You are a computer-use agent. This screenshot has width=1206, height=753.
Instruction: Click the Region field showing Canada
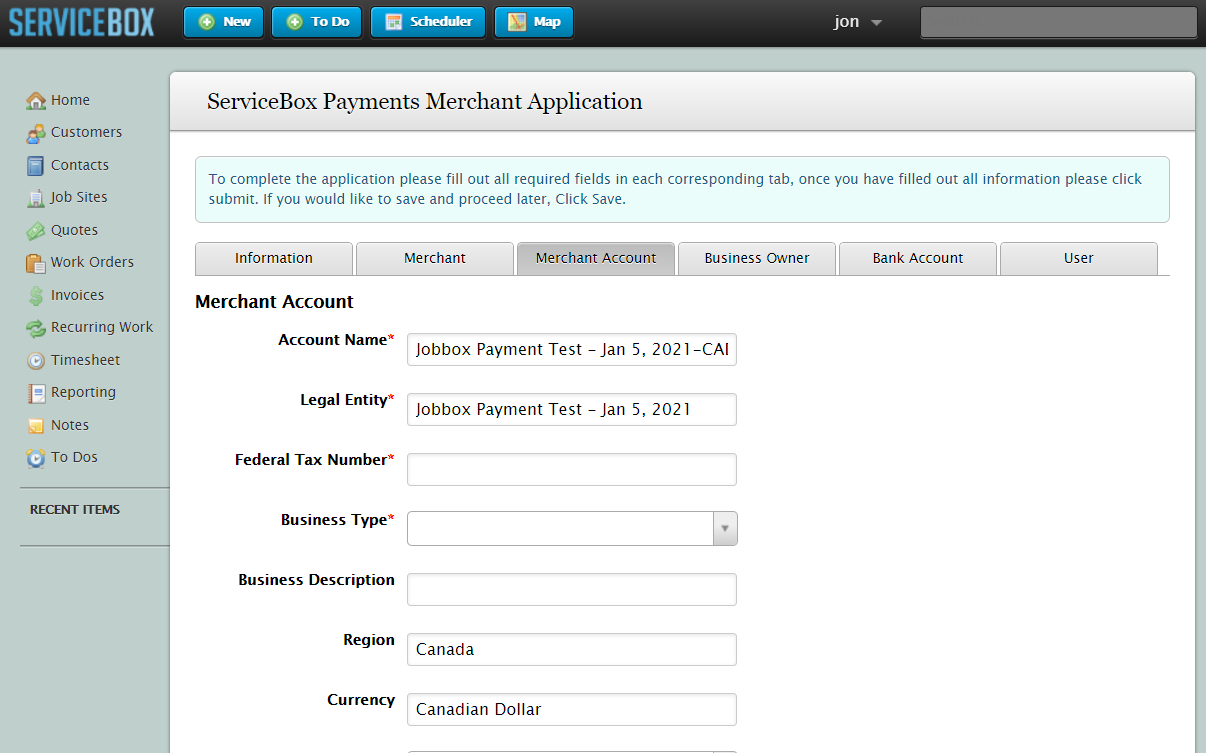coord(572,649)
